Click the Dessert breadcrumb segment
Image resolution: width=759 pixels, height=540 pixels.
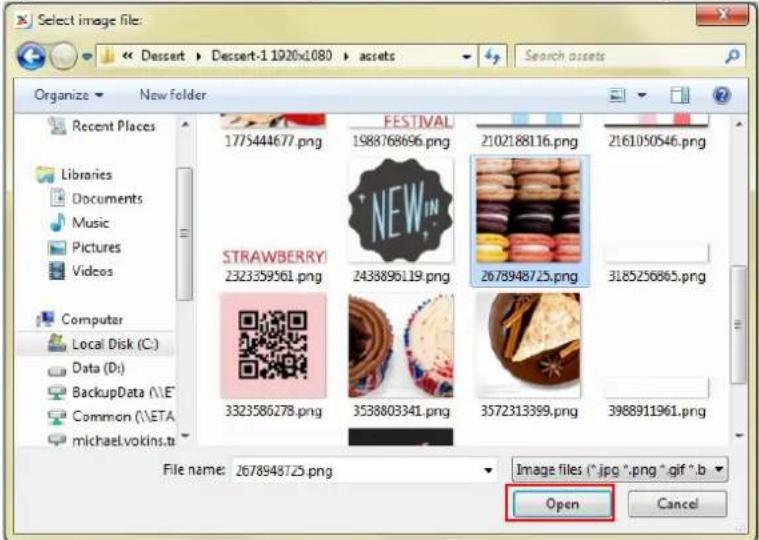coord(163,56)
